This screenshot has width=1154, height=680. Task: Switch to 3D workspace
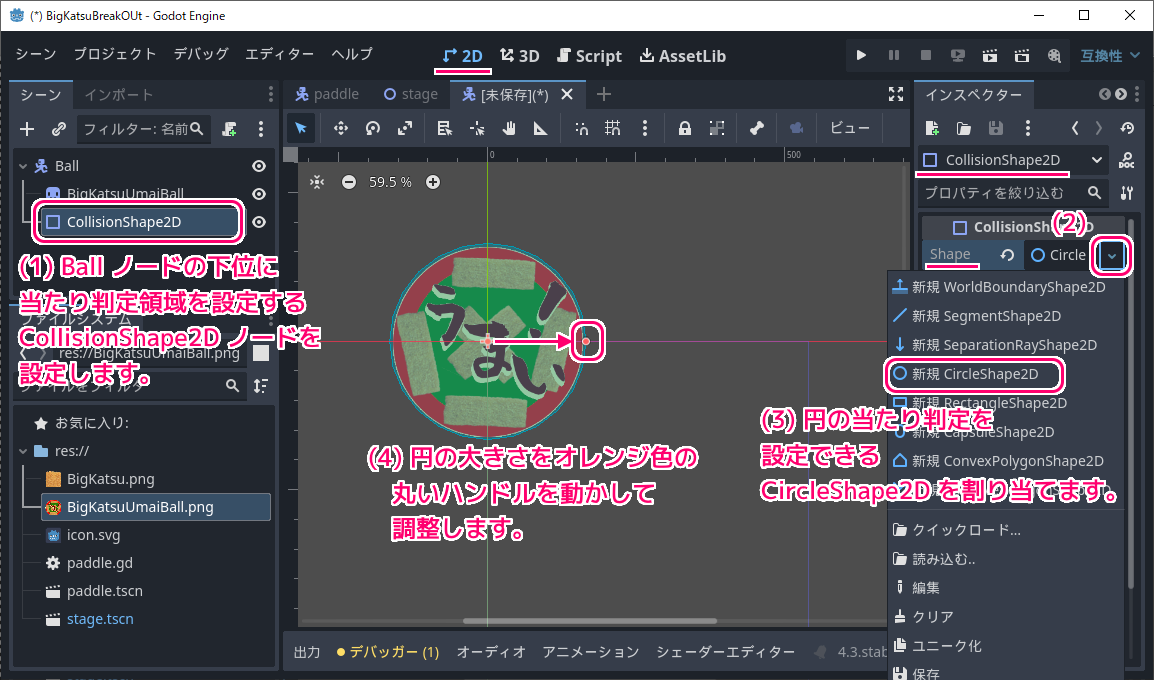[520, 56]
